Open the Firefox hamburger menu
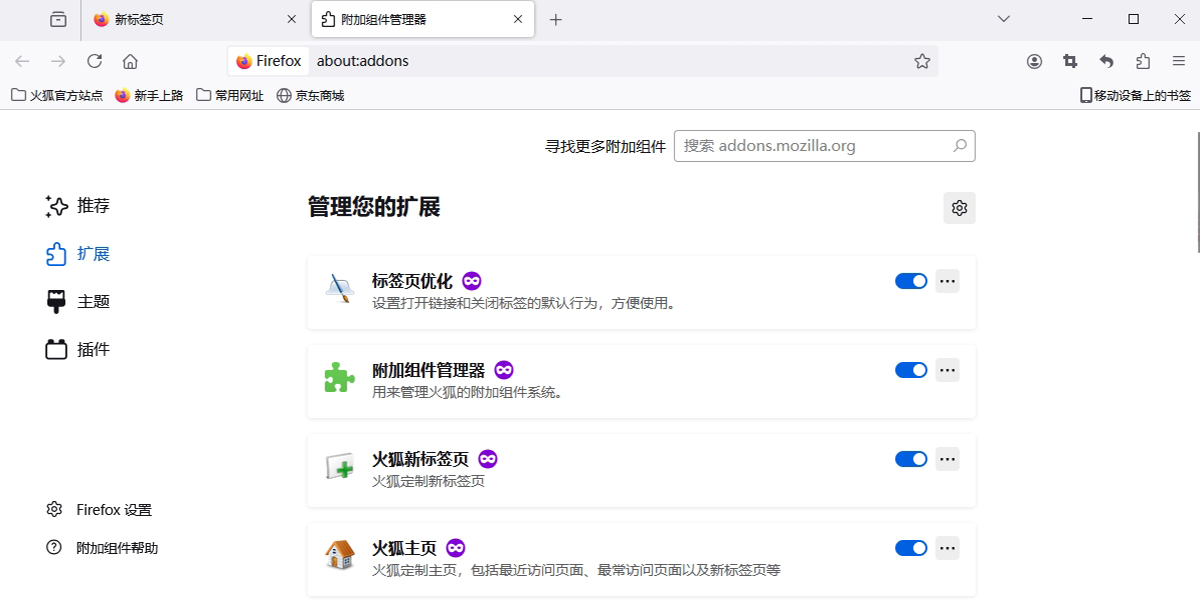Screen dimensions: 1200x600 click(x=1179, y=61)
